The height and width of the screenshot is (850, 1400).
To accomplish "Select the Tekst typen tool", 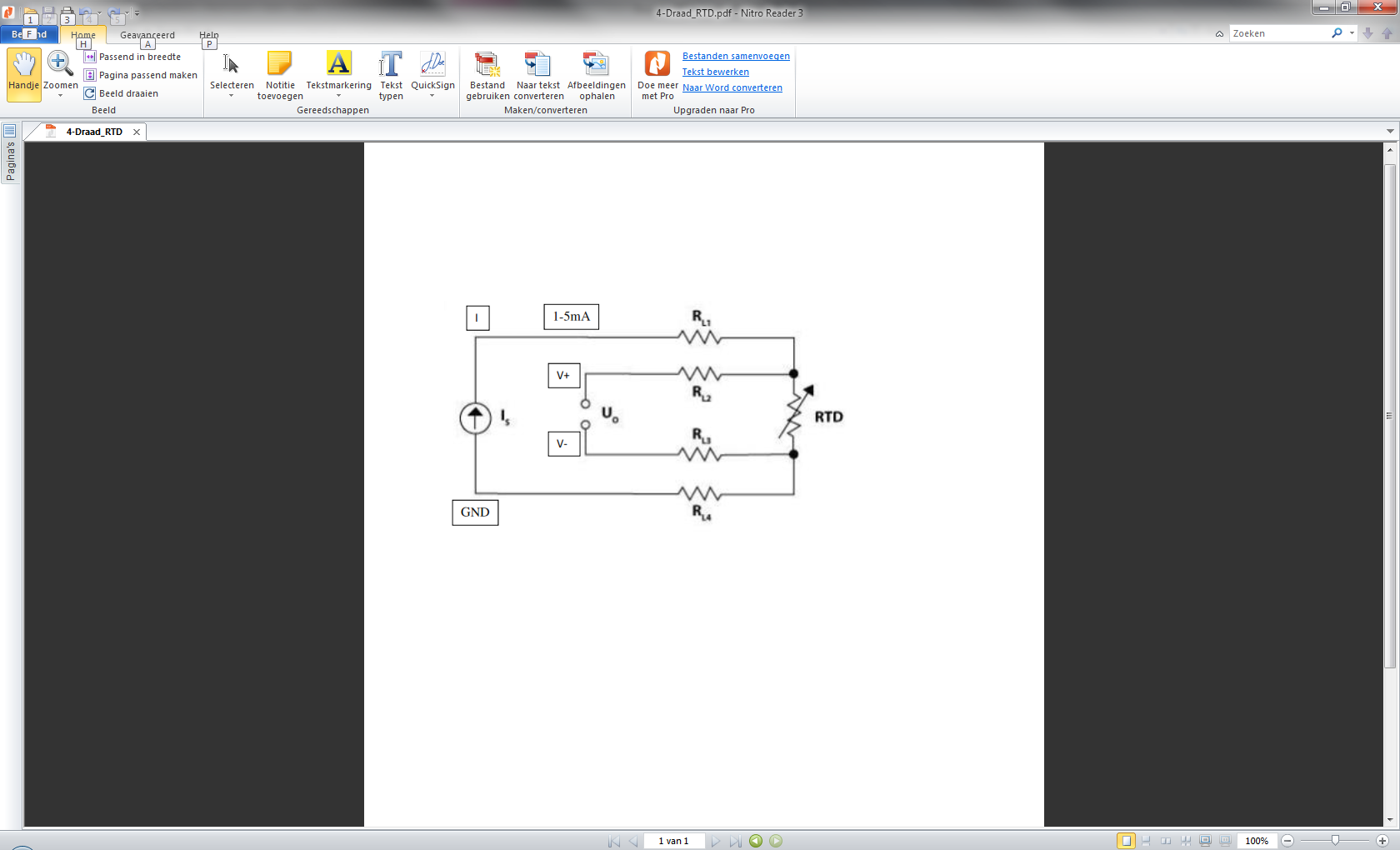I will [x=391, y=65].
